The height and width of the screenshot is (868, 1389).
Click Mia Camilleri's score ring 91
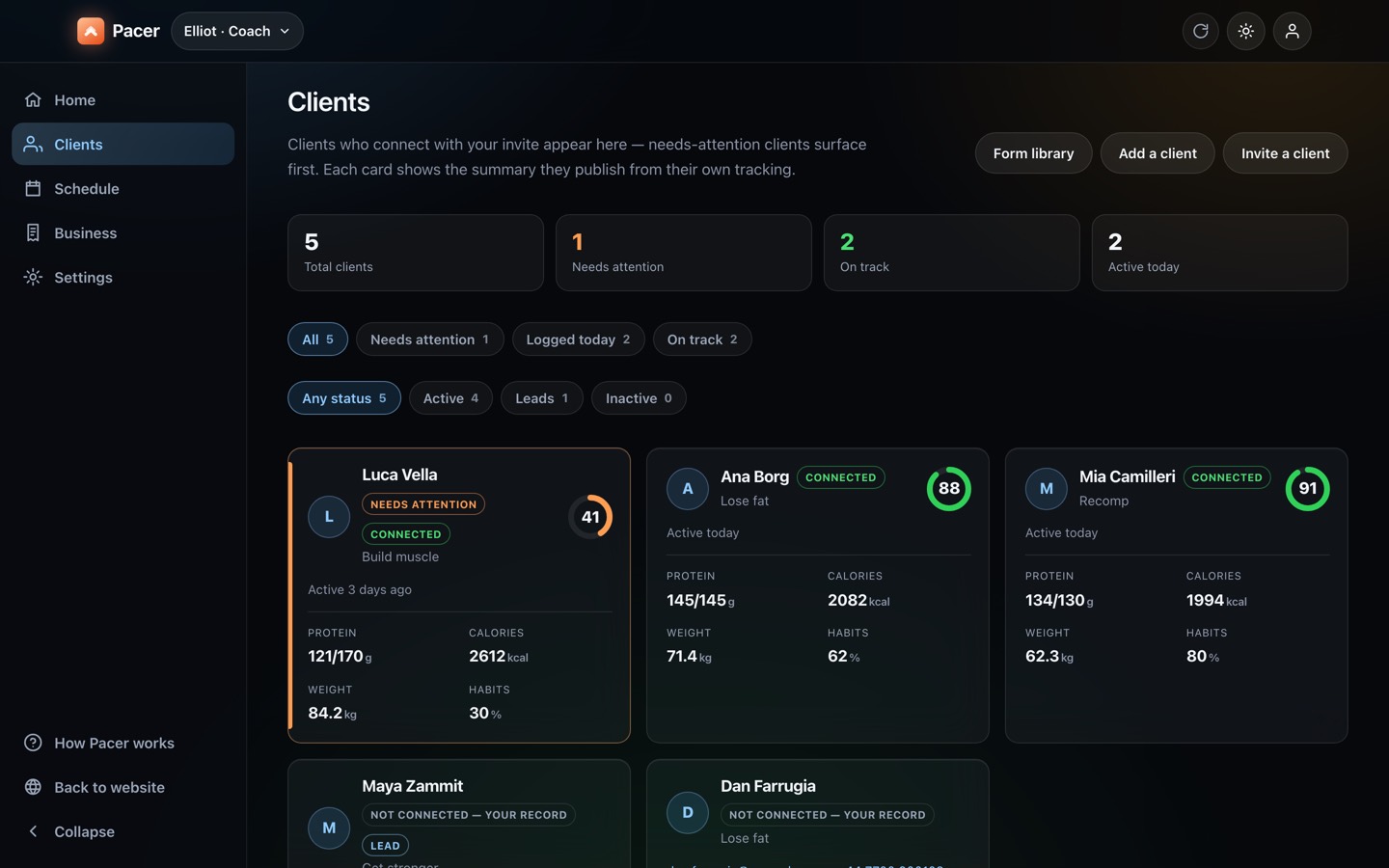coord(1308,488)
